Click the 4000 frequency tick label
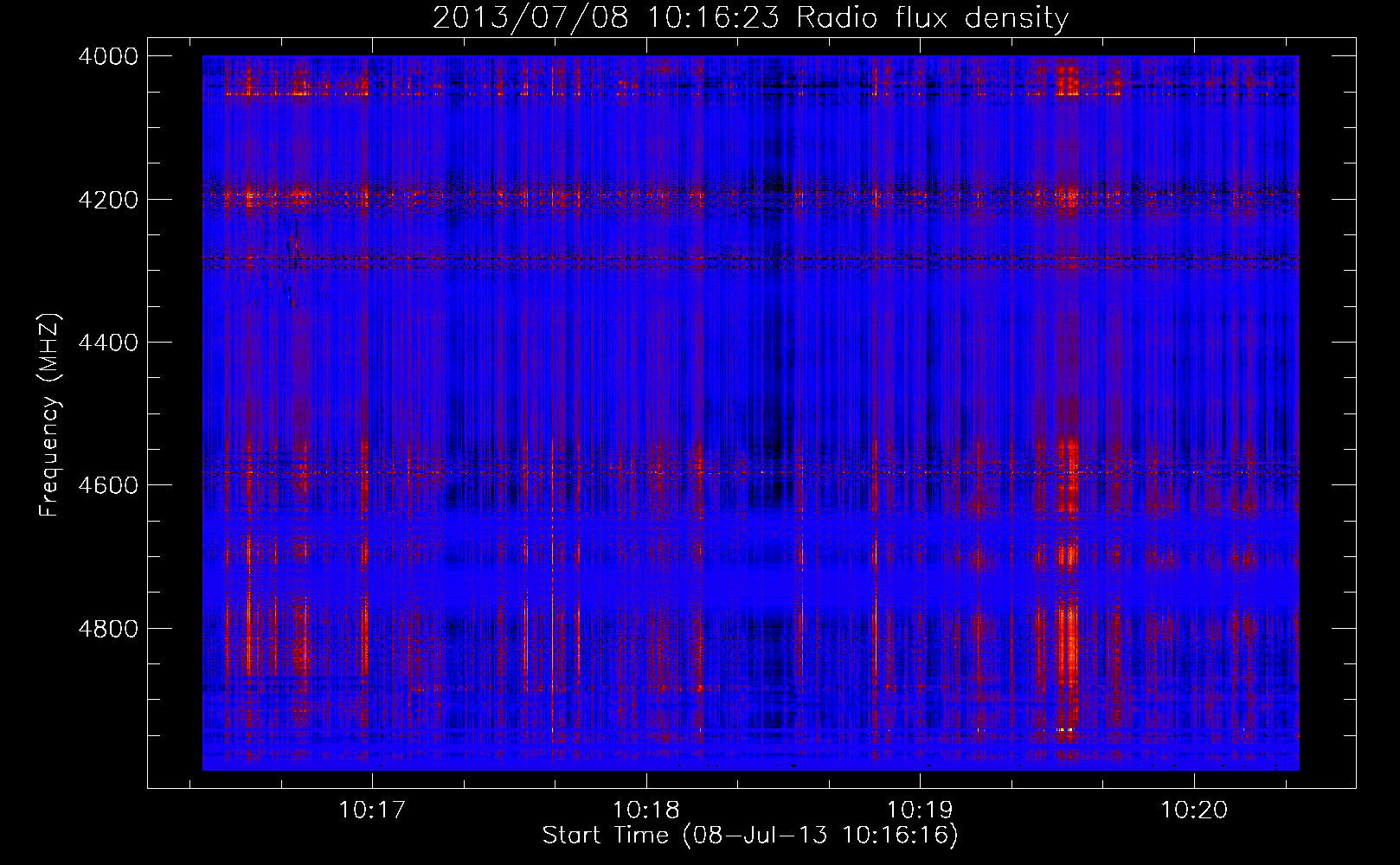 (108, 56)
